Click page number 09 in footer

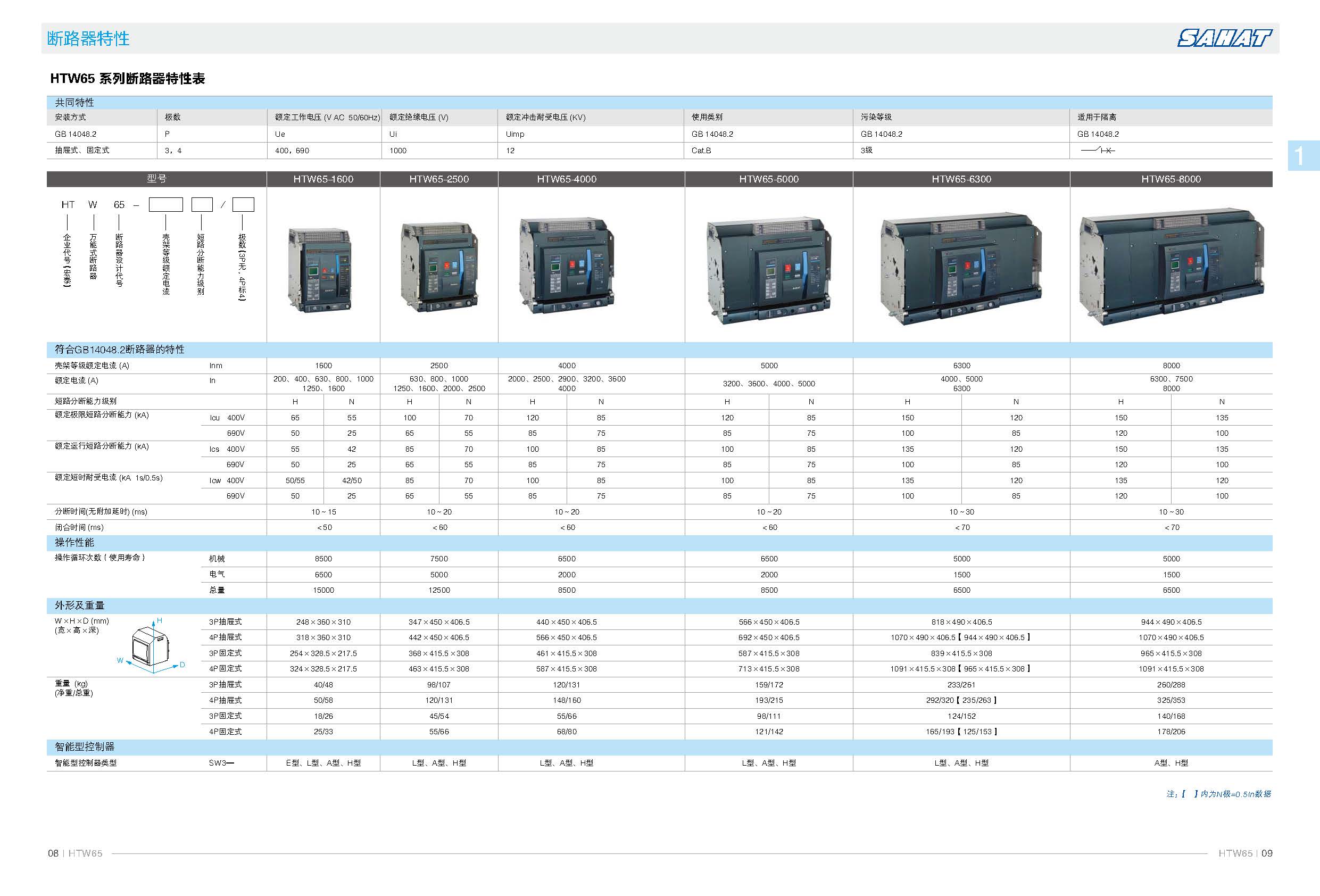pos(1267,853)
